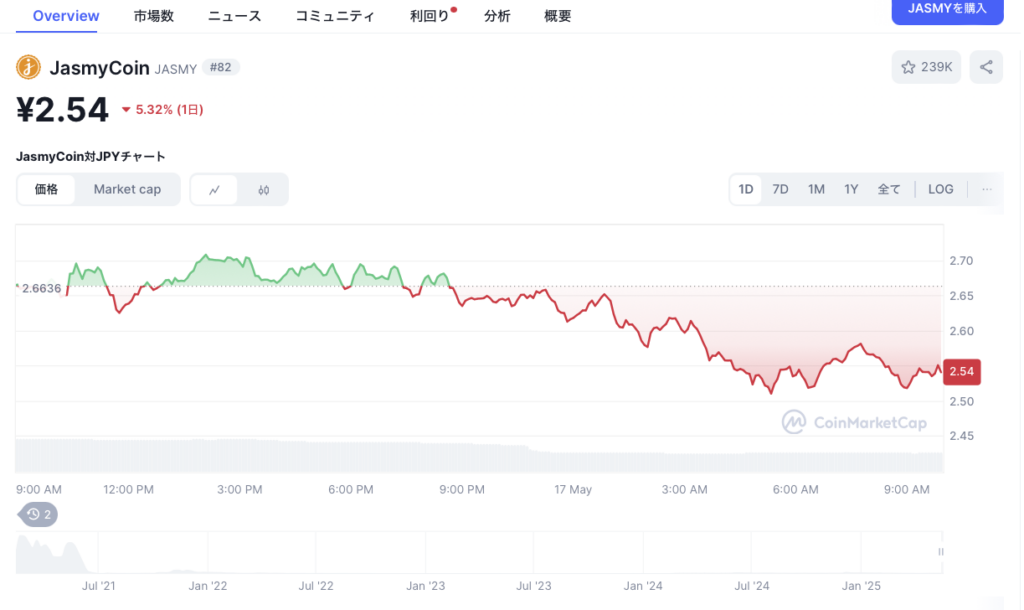Open the 市場数 tab

coord(154,16)
